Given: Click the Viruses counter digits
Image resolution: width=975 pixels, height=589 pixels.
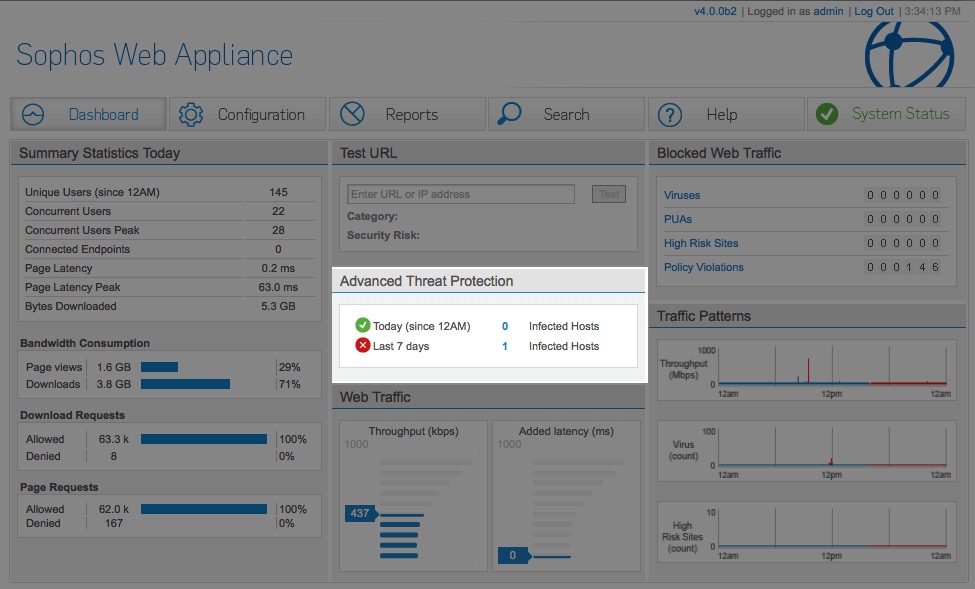Looking at the screenshot, I should click(903, 195).
